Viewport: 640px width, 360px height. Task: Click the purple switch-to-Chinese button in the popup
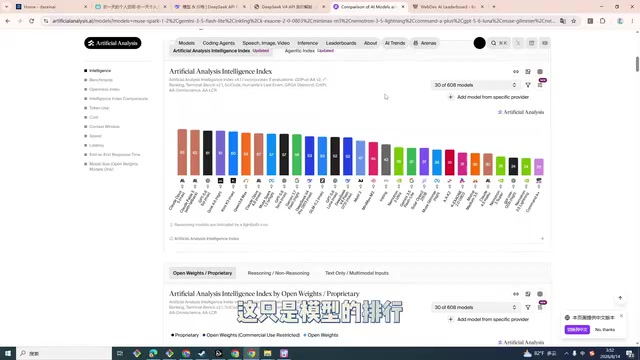577,329
